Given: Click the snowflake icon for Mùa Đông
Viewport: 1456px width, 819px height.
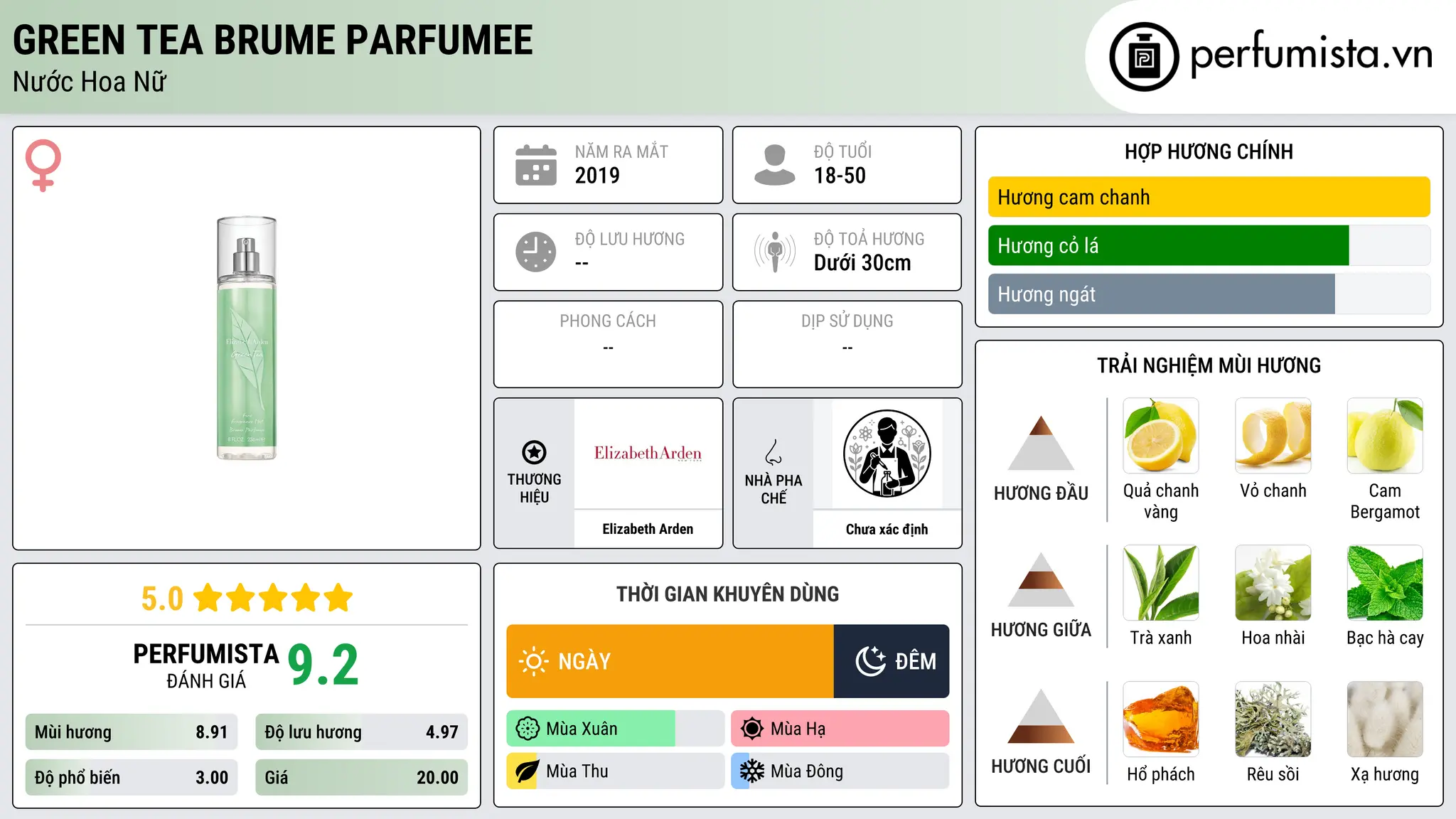Looking at the screenshot, I should 752,771.
